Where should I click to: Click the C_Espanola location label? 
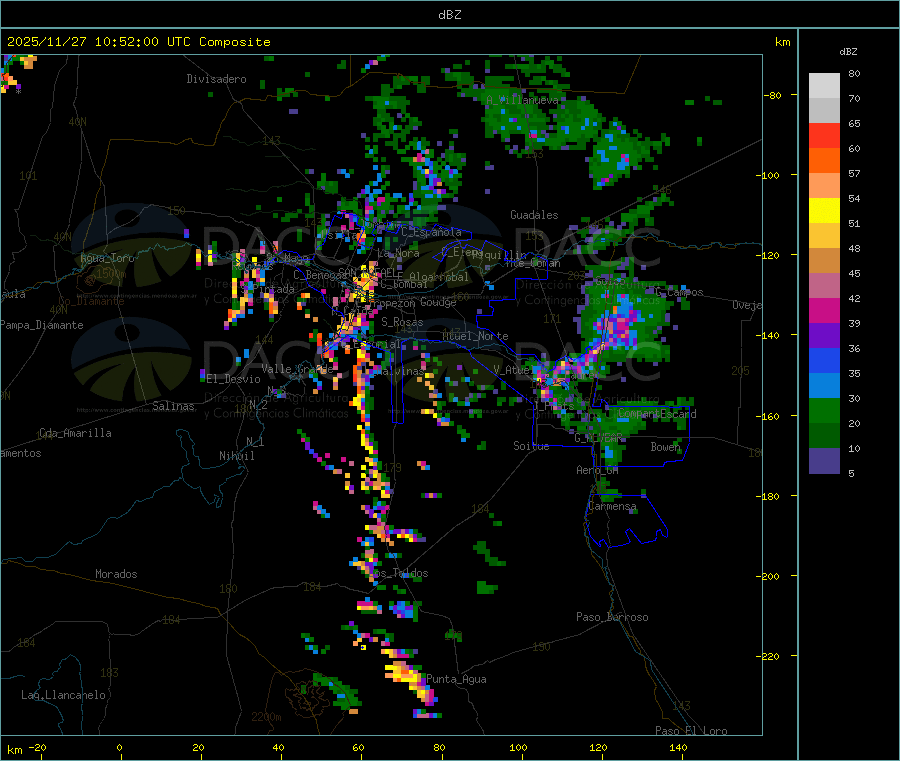pyautogui.click(x=431, y=232)
